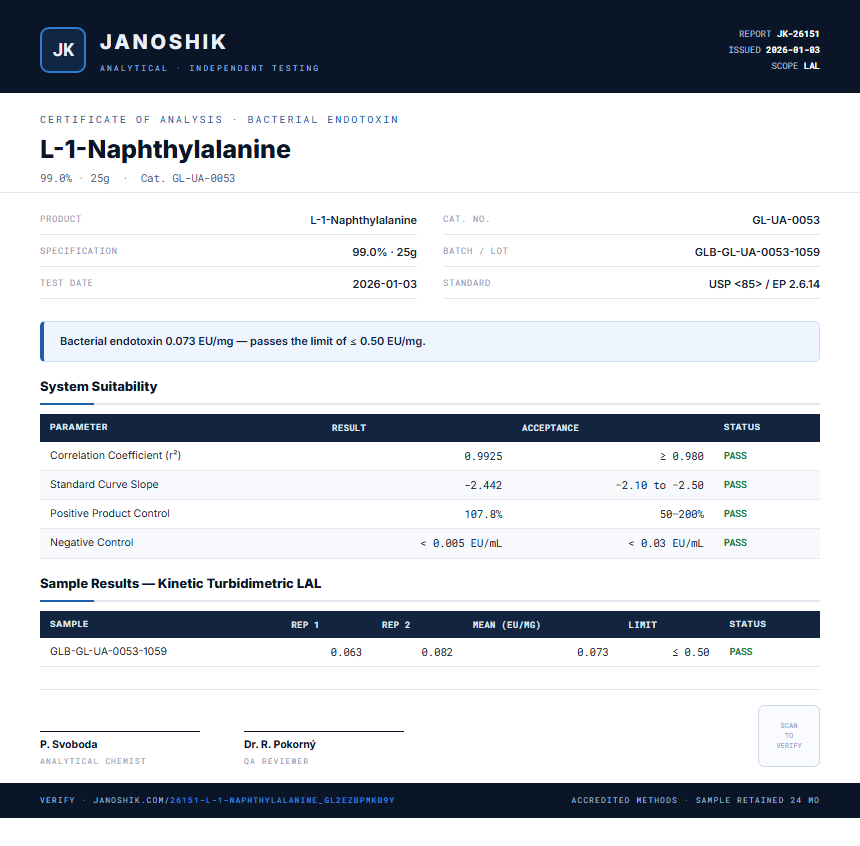Select the JANOSHIK brand title
This screenshot has height=846, width=860.
pyautogui.click(x=163, y=42)
